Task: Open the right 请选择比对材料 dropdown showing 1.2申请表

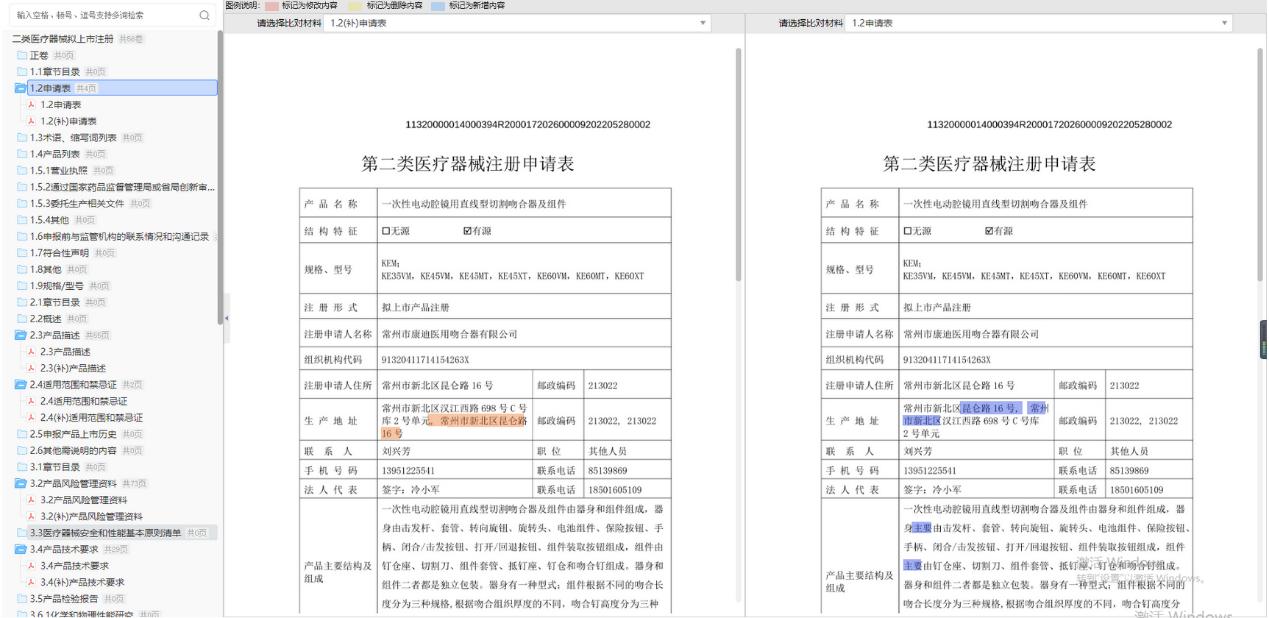Action: point(1040,23)
